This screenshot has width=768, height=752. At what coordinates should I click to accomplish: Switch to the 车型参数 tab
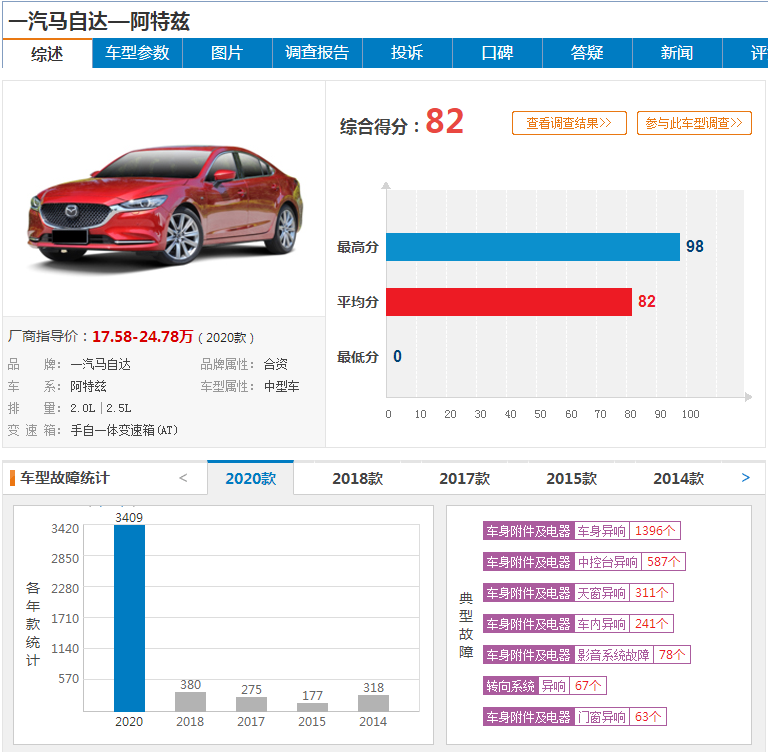[137, 53]
